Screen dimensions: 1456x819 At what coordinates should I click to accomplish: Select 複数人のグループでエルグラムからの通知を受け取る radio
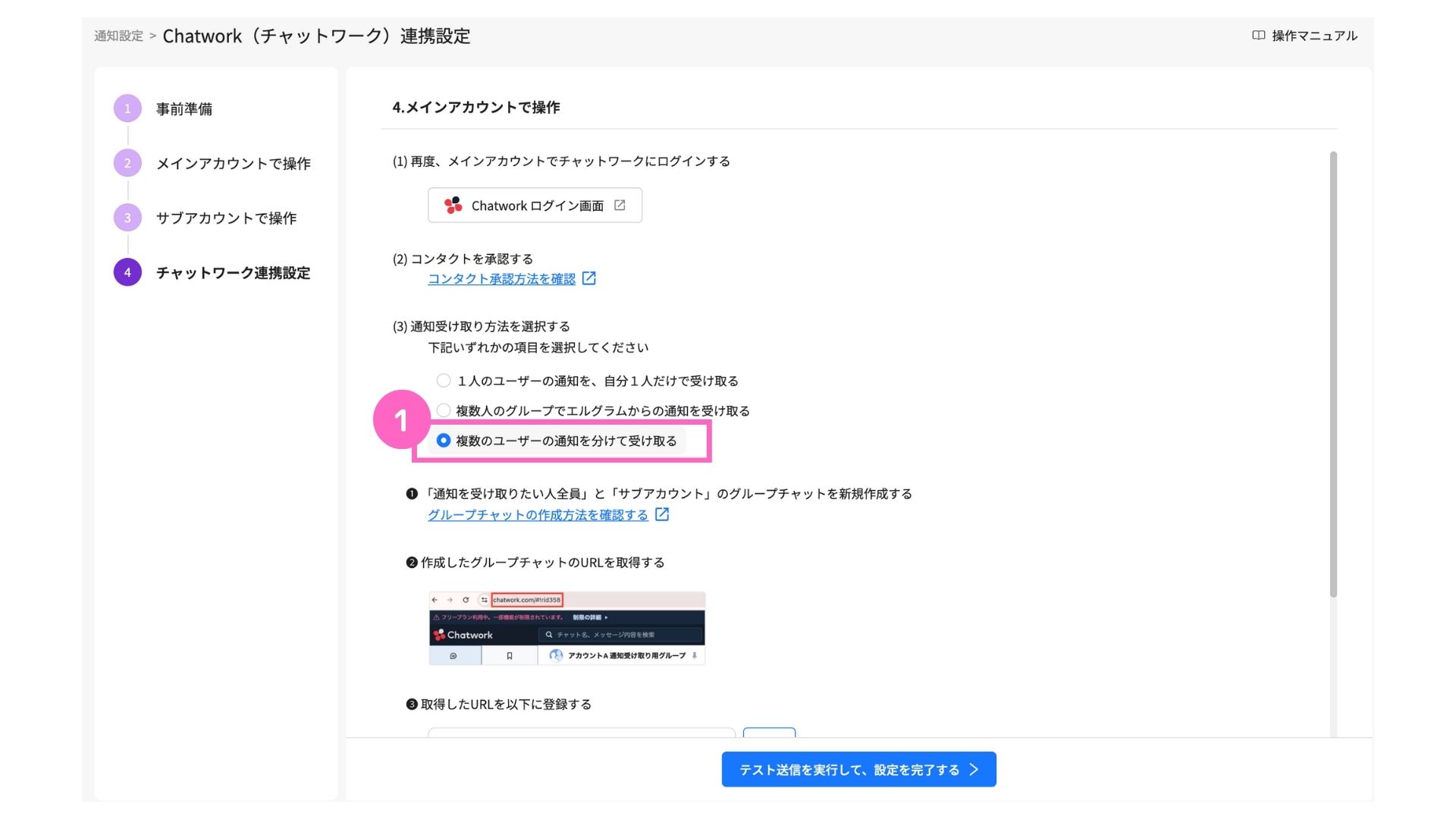(444, 410)
